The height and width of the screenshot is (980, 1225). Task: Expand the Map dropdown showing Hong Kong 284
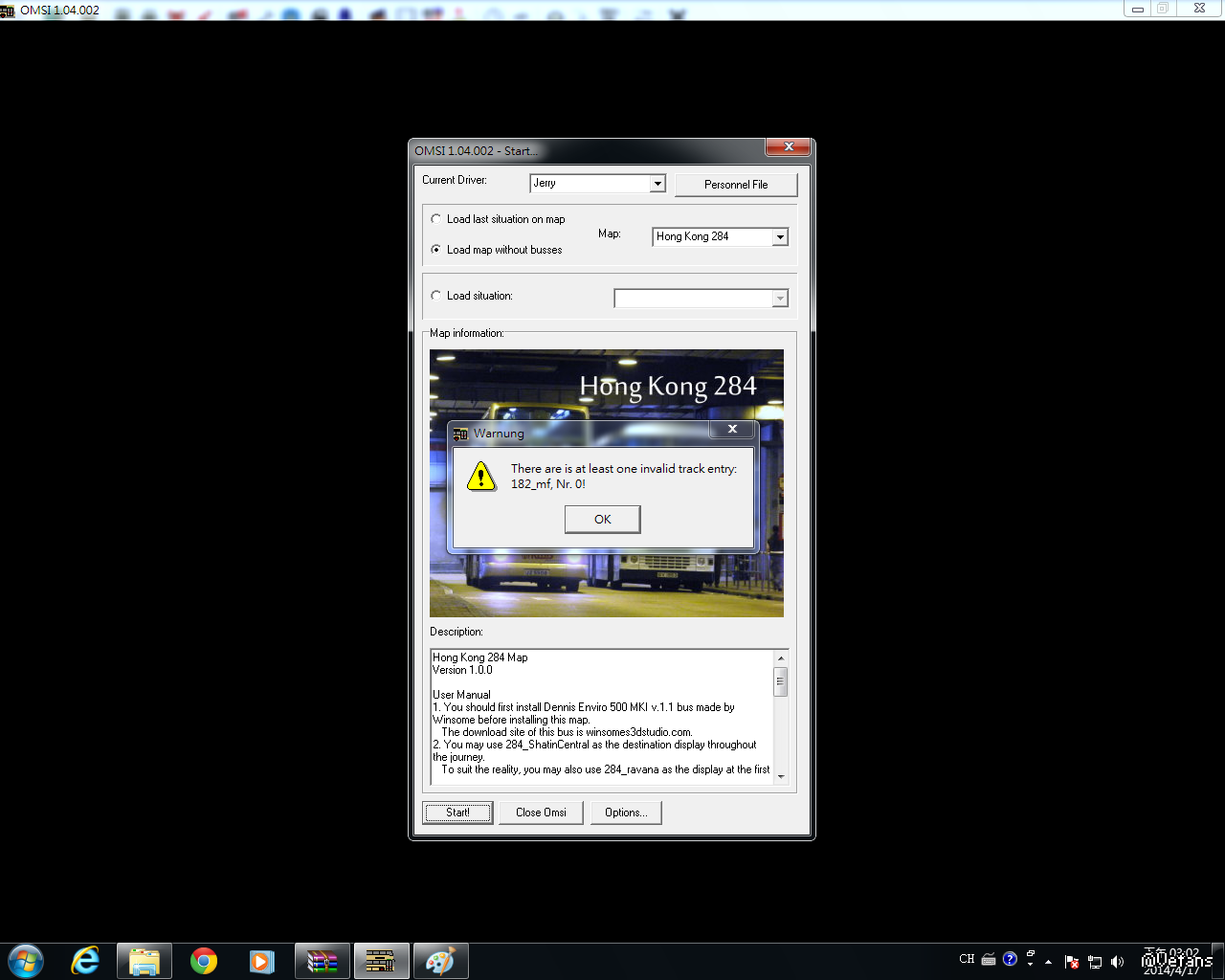pyautogui.click(x=780, y=237)
